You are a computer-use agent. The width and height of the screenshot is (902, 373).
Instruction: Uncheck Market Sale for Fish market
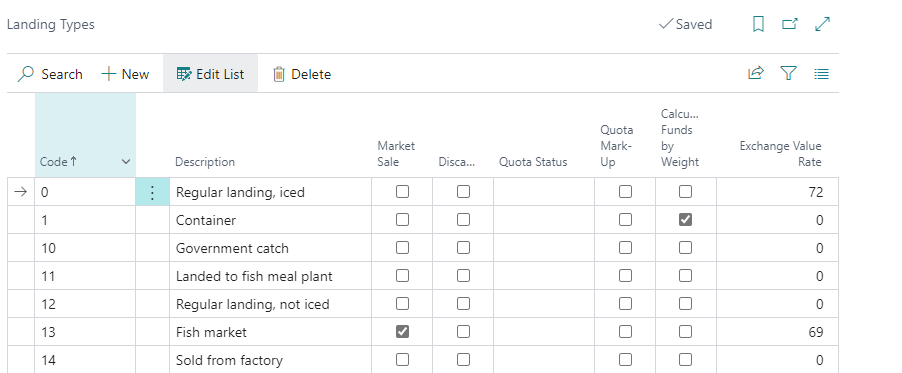tap(403, 332)
